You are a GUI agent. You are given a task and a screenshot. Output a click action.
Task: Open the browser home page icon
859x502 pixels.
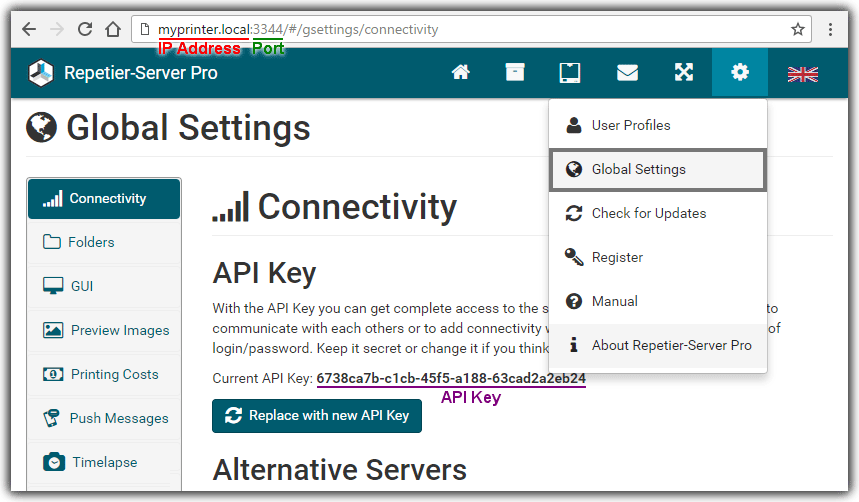tap(113, 29)
